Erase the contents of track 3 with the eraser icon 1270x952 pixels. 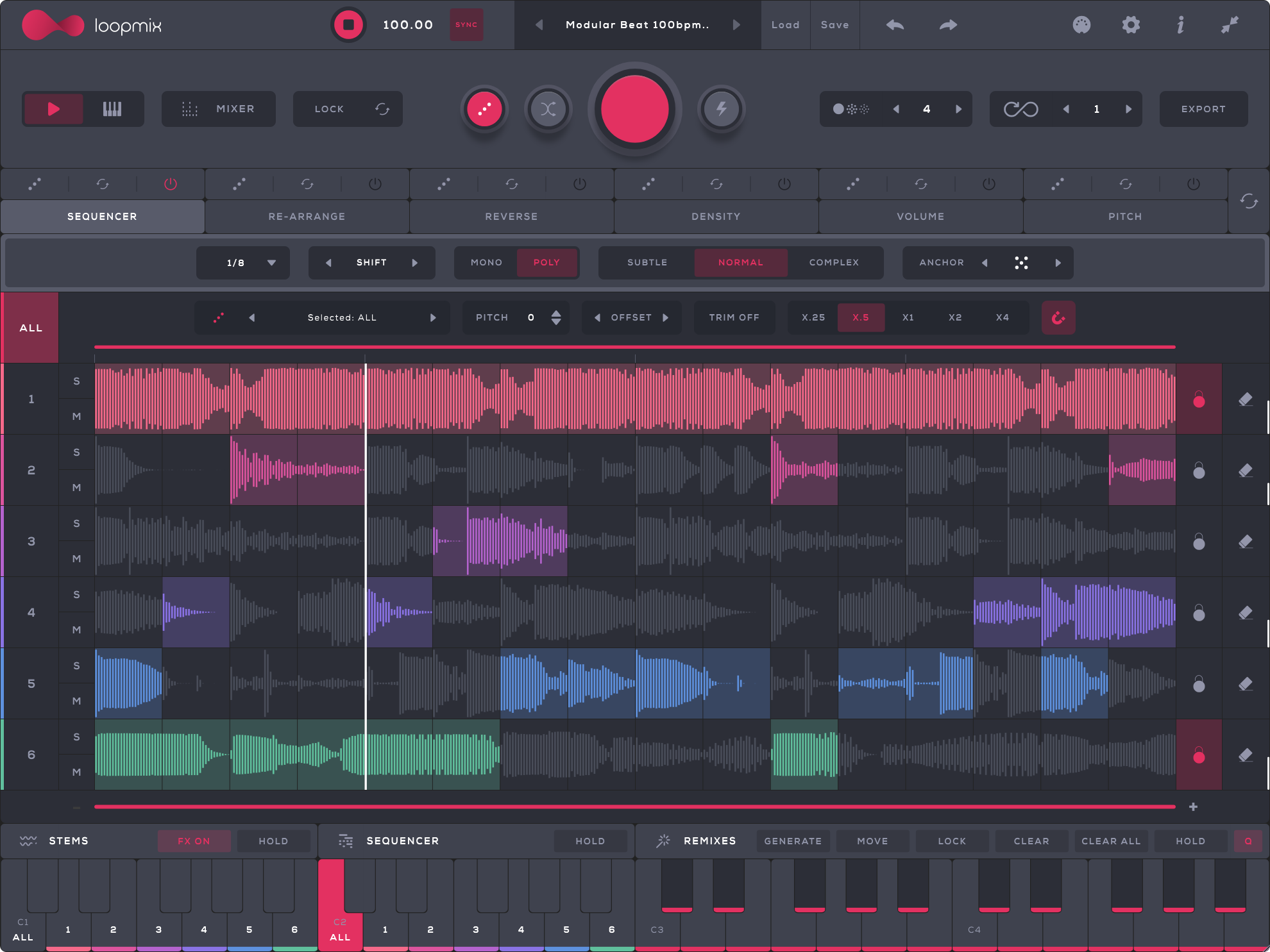point(1246,542)
